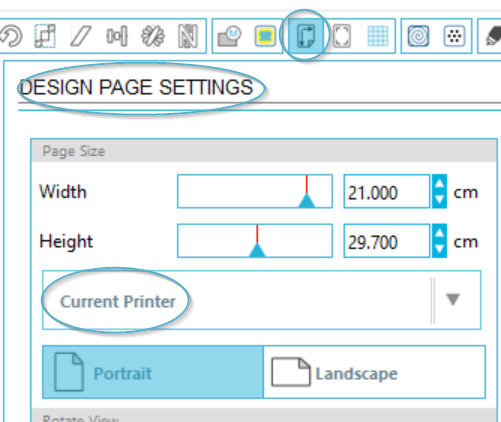This screenshot has width=501, height=422.
Task: Click the Height value field 29.700
Action: [x=387, y=241]
